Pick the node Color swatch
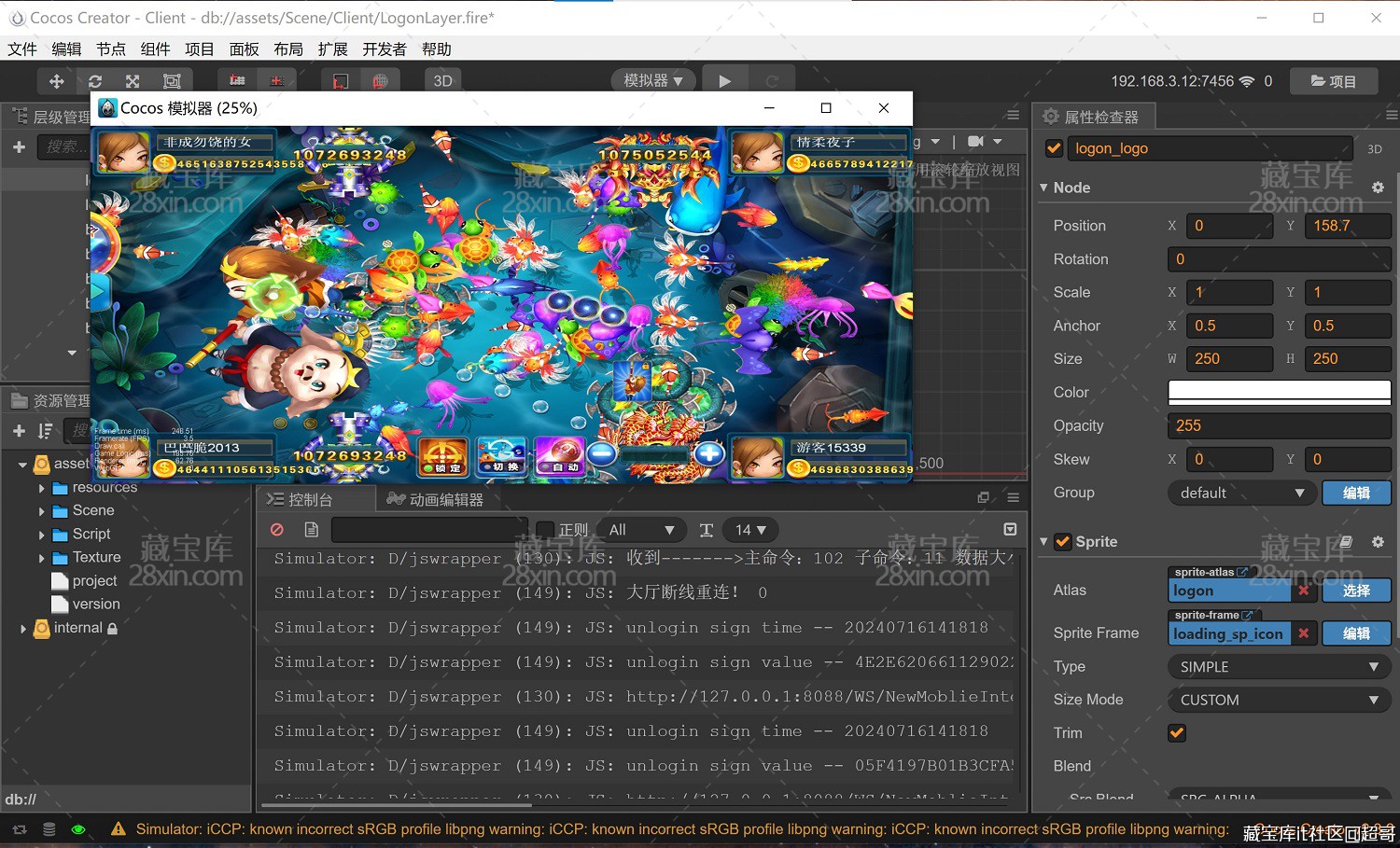The height and width of the screenshot is (848, 1400). [x=1279, y=392]
